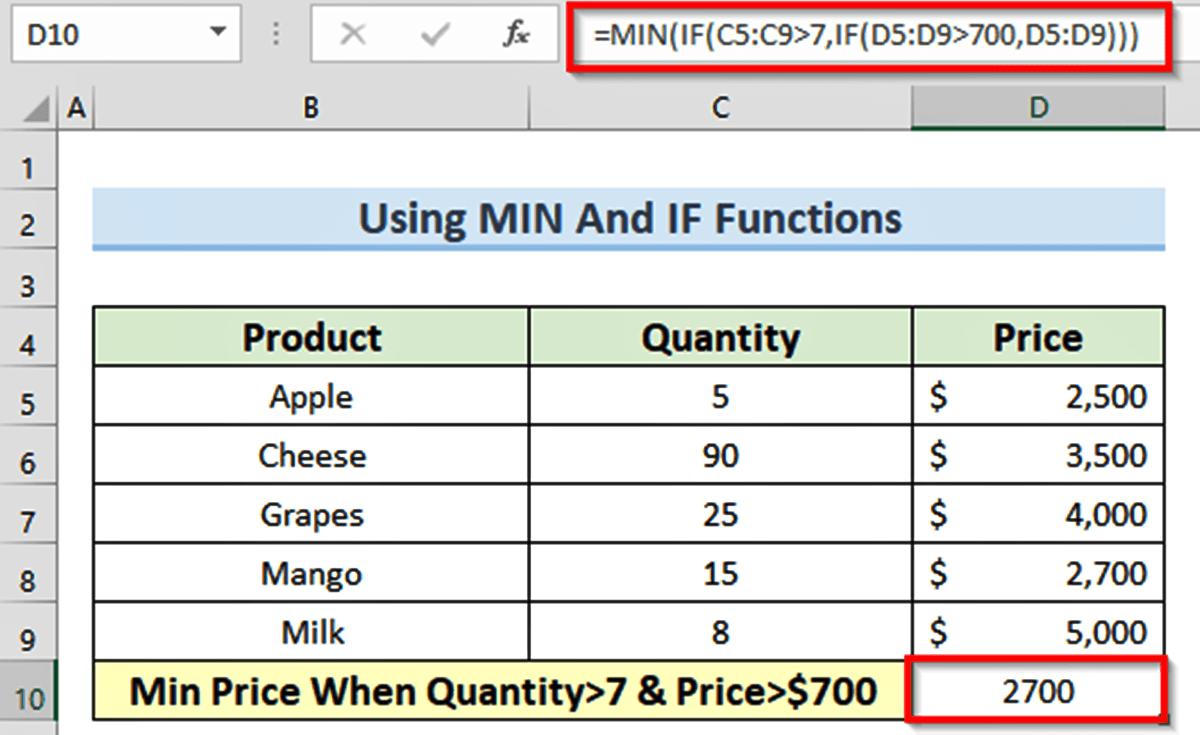1200x735 pixels.
Task: Click the vertical ellipsis next to the Name Box
Action: [276, 33]
